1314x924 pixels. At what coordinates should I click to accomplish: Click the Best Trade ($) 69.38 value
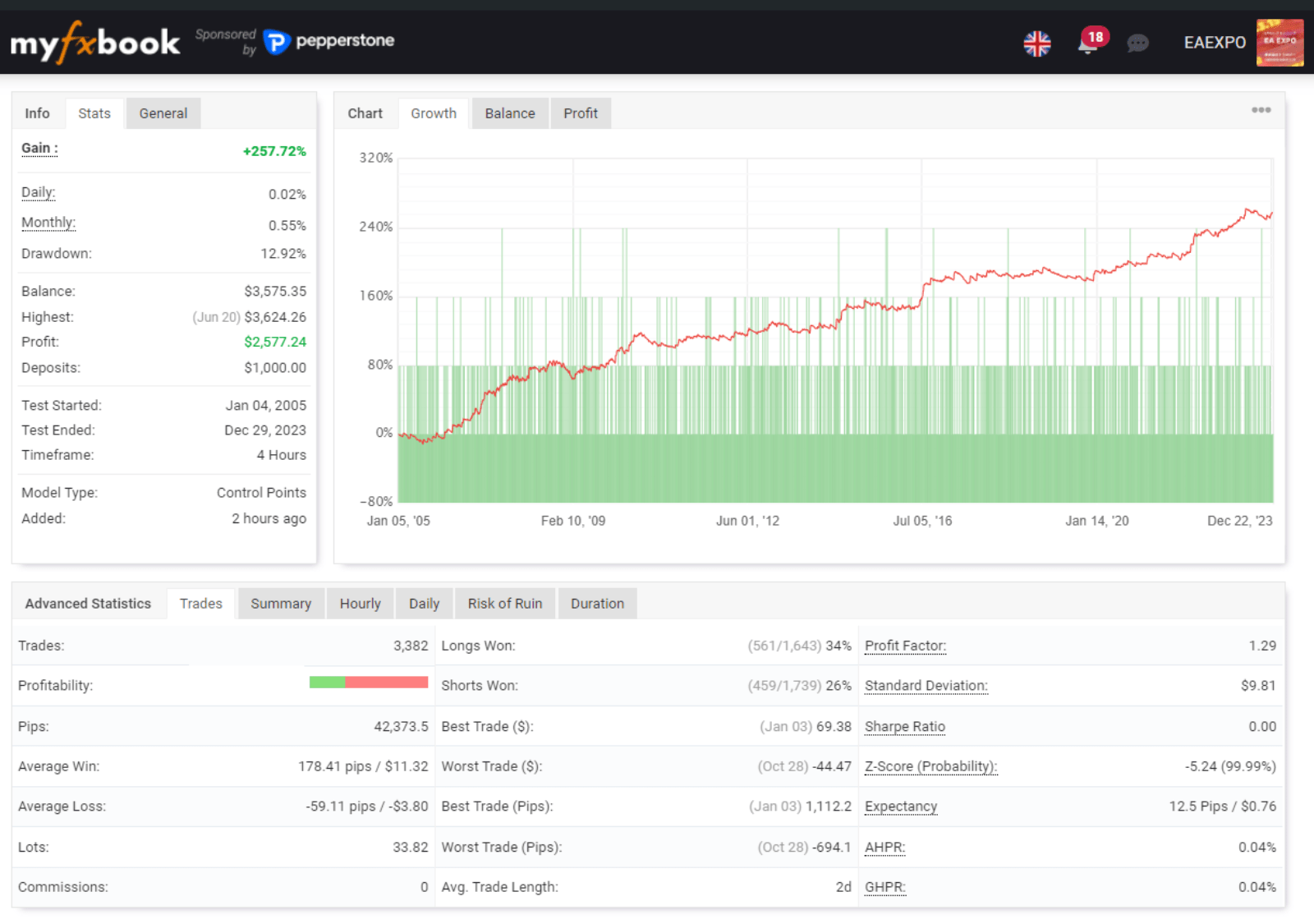[x=834, y=727]
